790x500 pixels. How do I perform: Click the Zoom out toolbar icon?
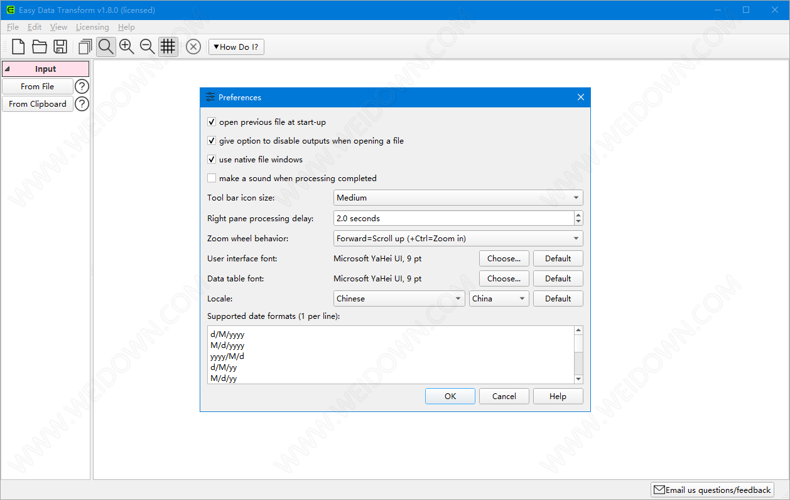tap(147, 47)
